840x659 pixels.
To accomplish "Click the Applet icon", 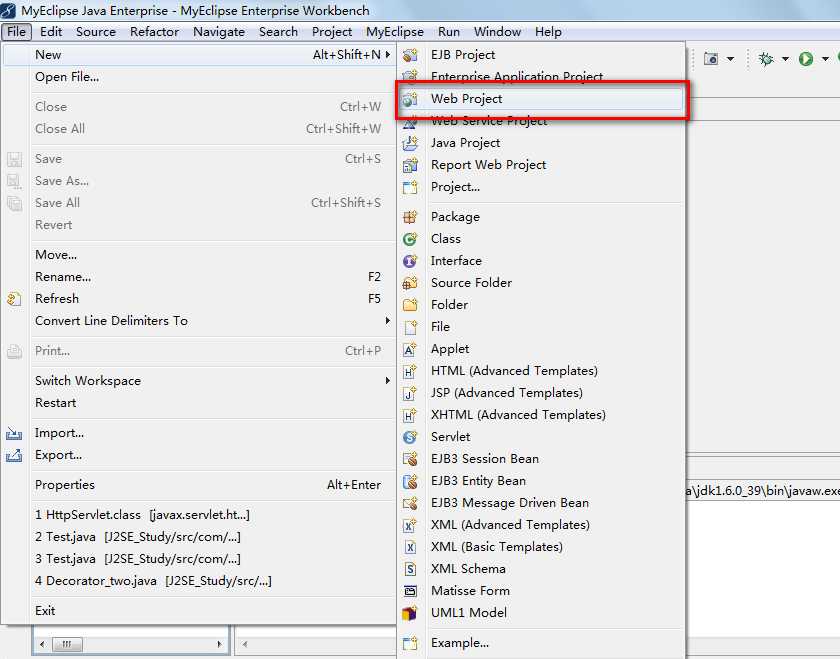I will click(410, 349).
